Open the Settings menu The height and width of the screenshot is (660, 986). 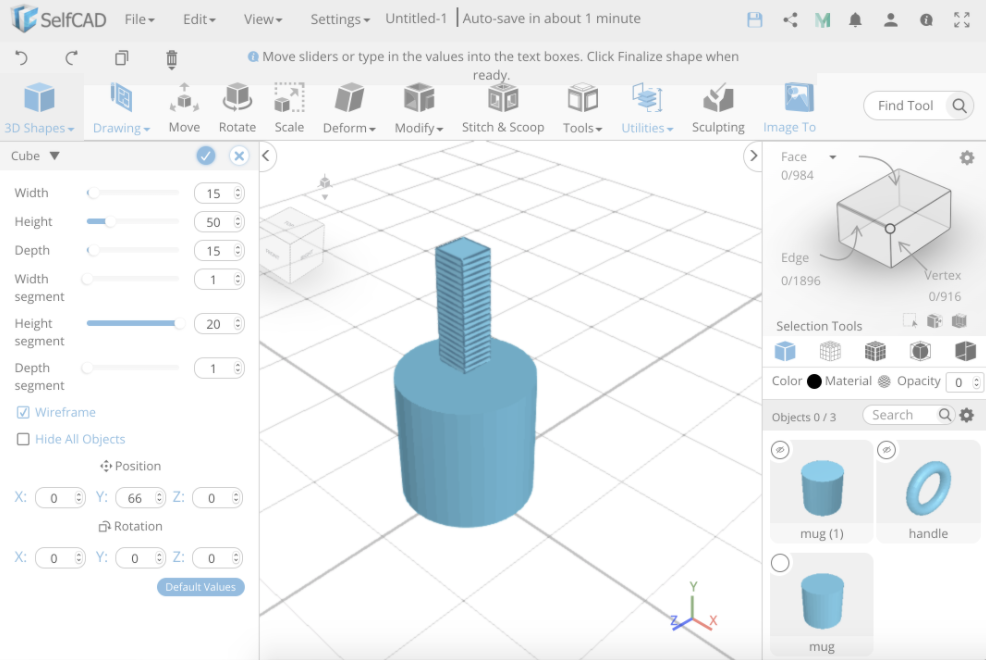click(x=338, y=18)
